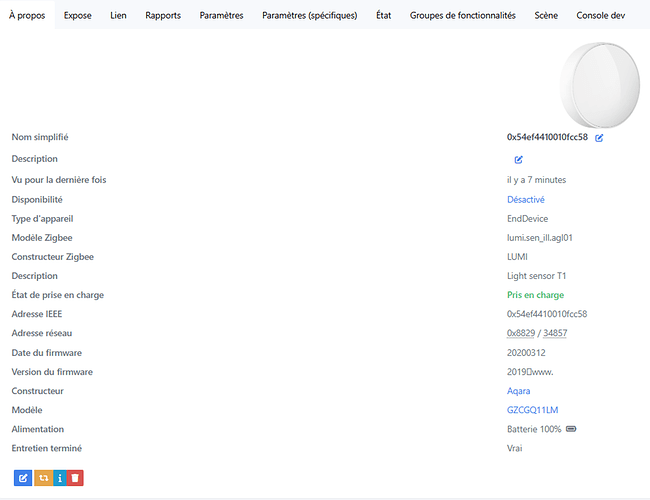Screen dimensions: 650x500
Task: Click the LUMI Zigbee manufacturer value
Action: coord(517,257)
